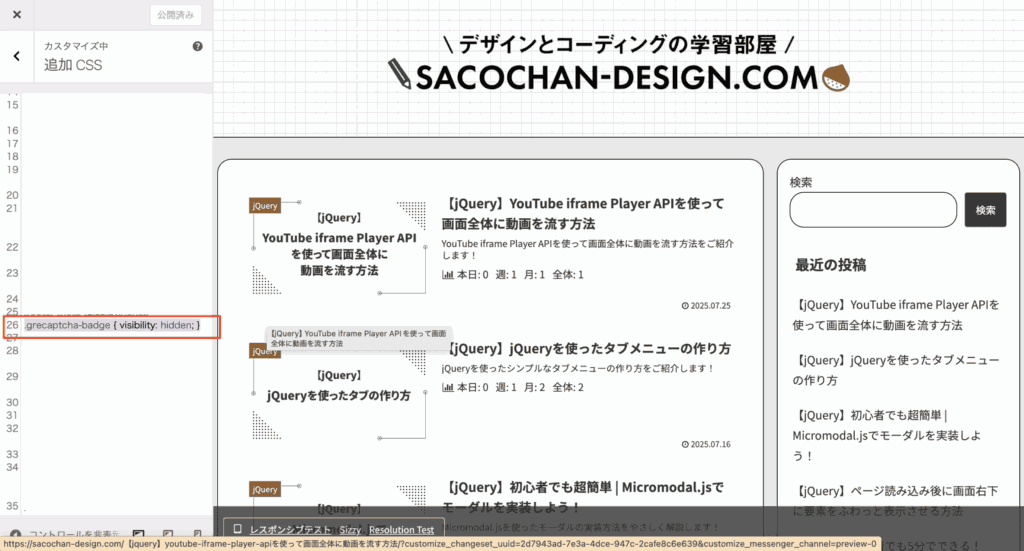Click the レスポンシブテスト link in bottom bar
This screenshot has width=1024, height=551.
tap(291, 529)
